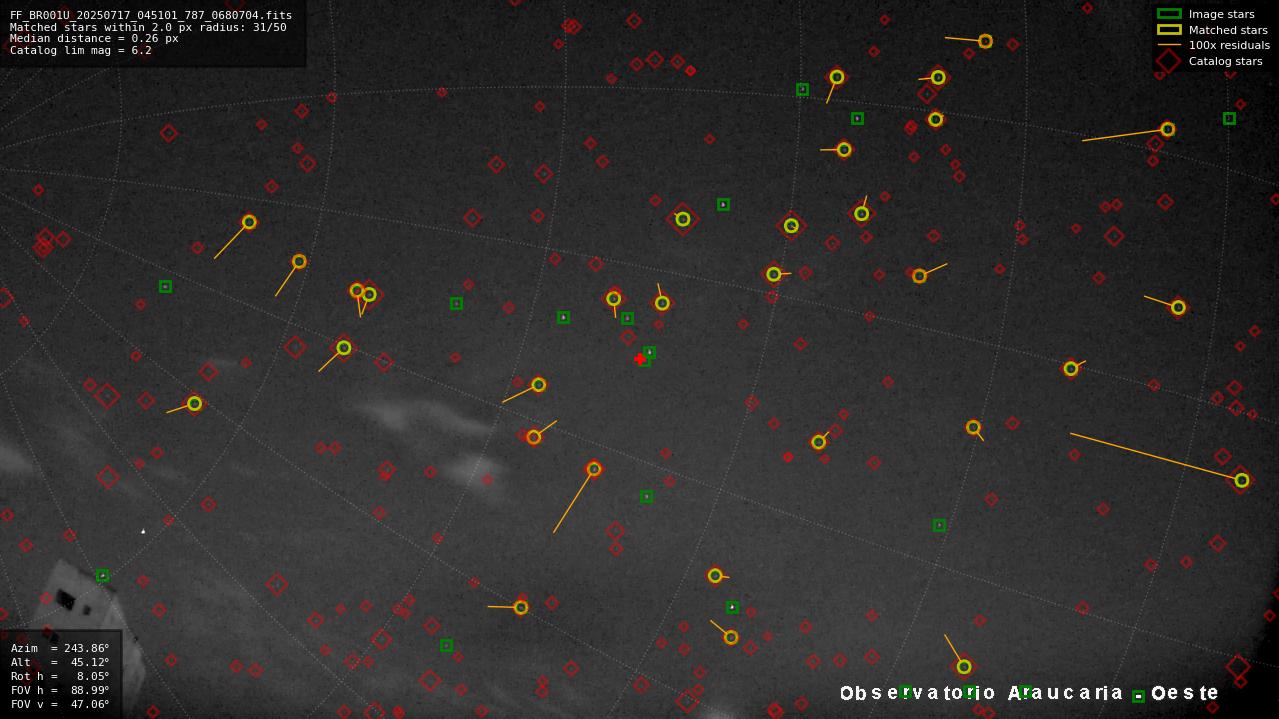
Task: Select the FF_BR001U_20250717_045101_787_0680704.fits filename text
Action: [151, 15]
